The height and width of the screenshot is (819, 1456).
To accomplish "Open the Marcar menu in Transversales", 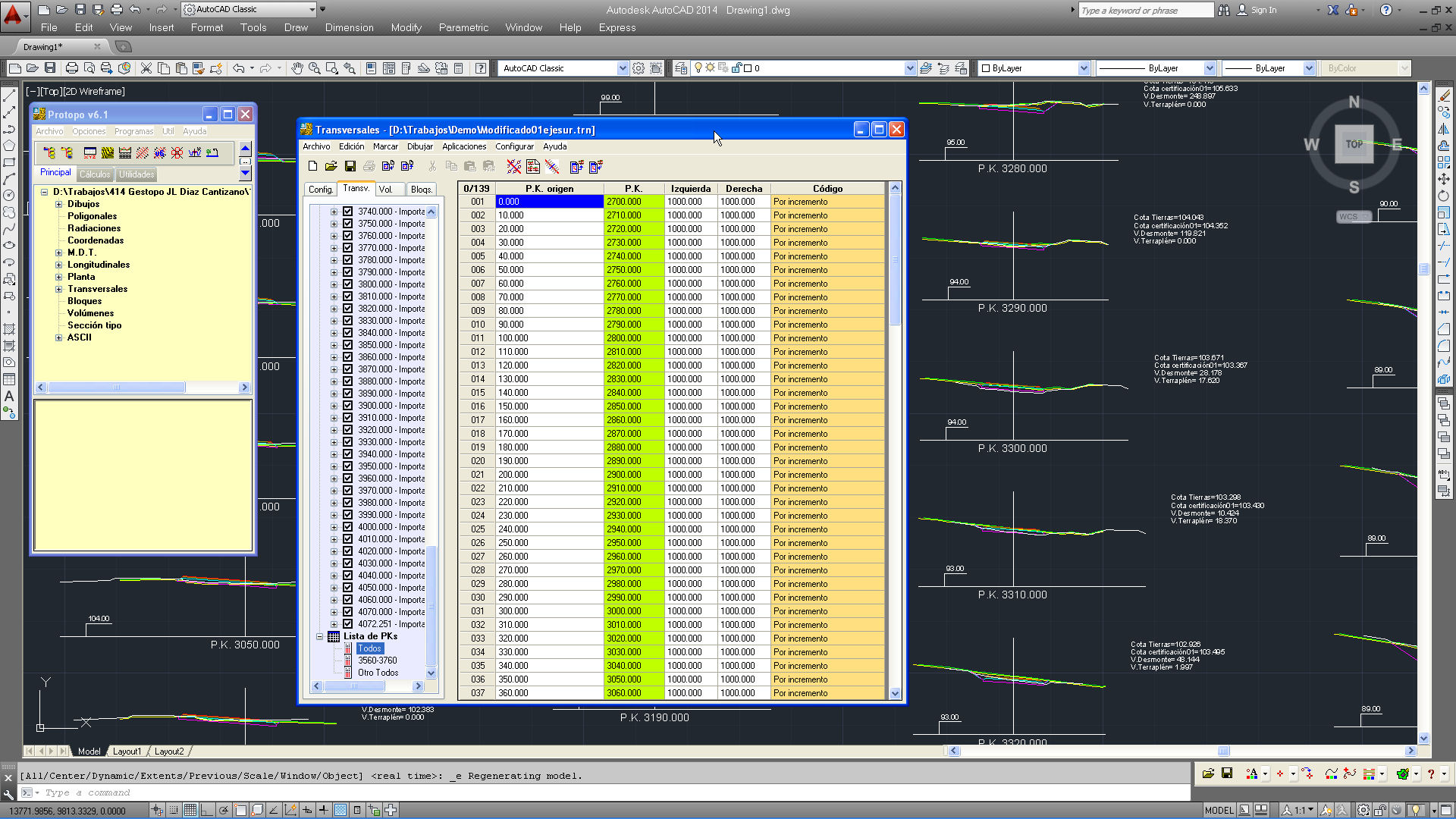I will 385,146.
